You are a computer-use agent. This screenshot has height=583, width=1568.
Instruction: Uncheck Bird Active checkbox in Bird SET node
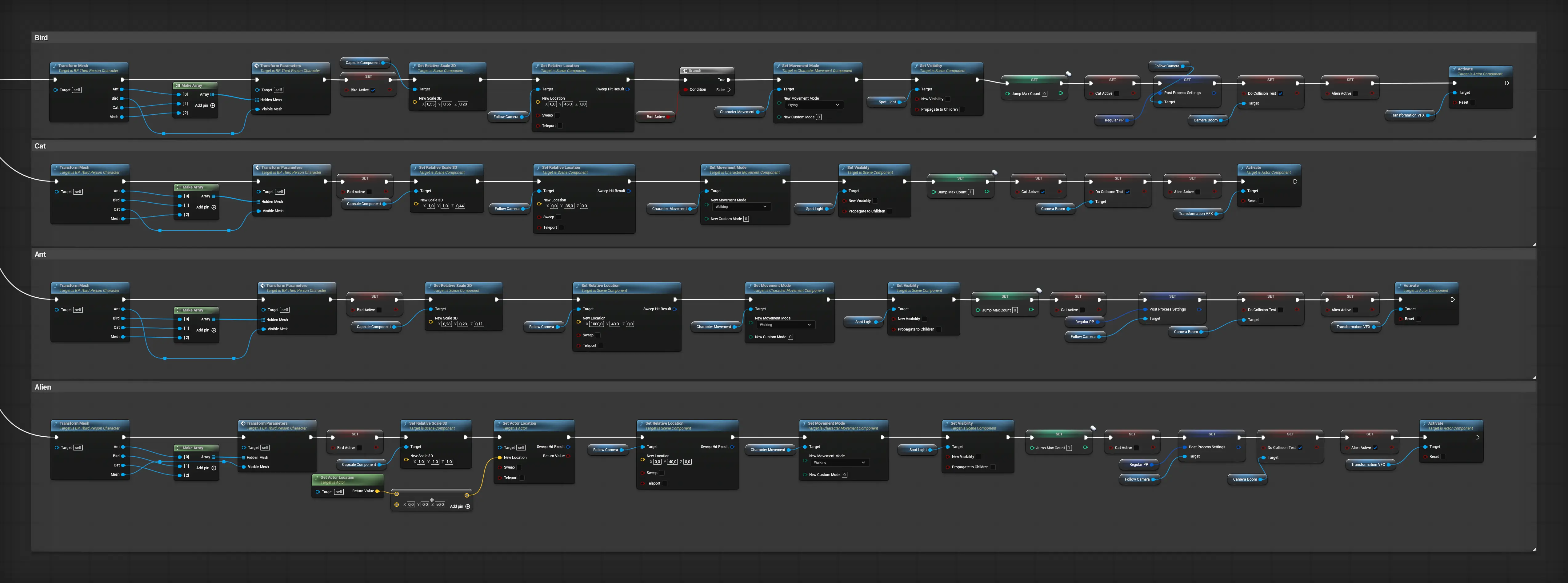pos(373,90)
